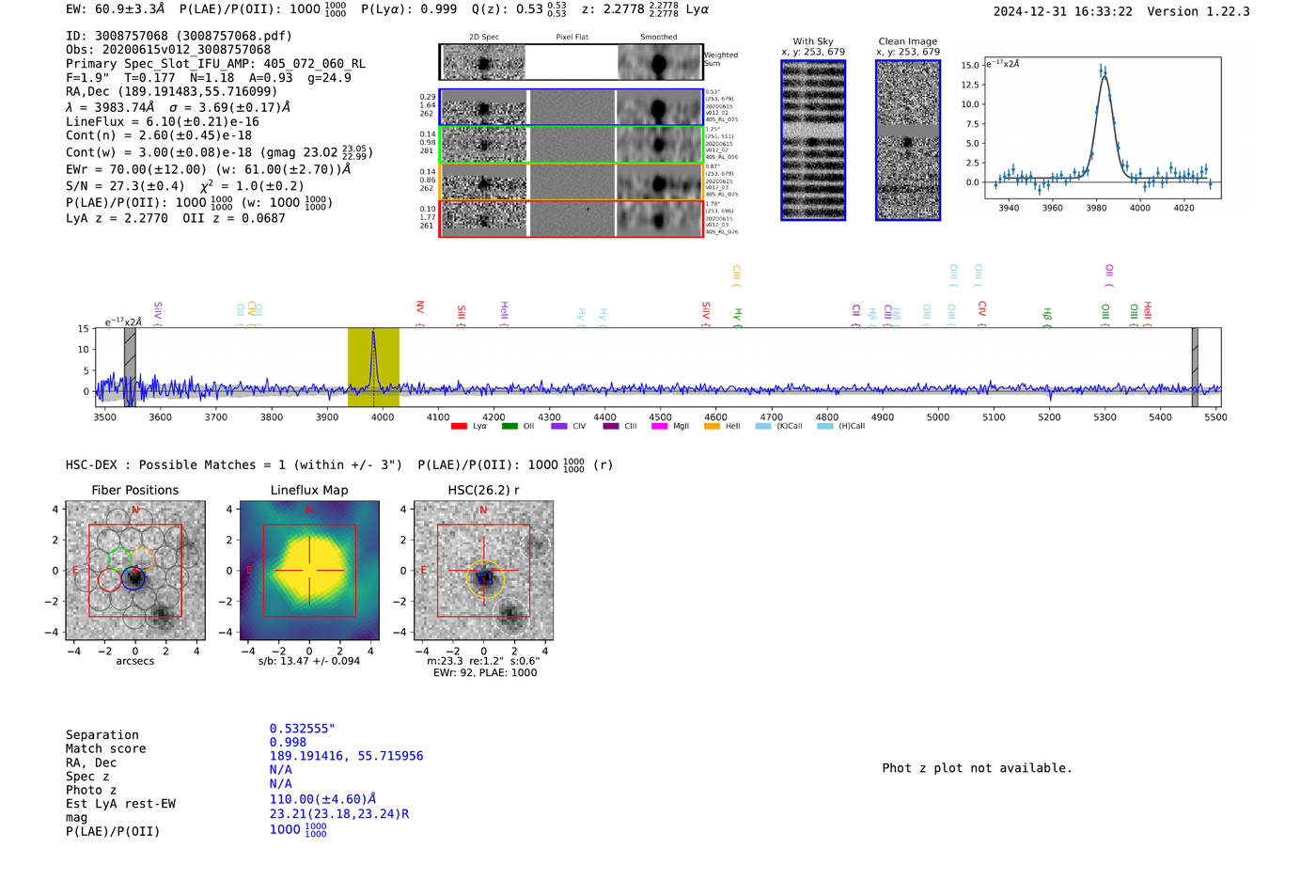Select the blue-bordered fiber spectrum row
The height and width of the screenshot is (896, 1316).
coord(572,108)
